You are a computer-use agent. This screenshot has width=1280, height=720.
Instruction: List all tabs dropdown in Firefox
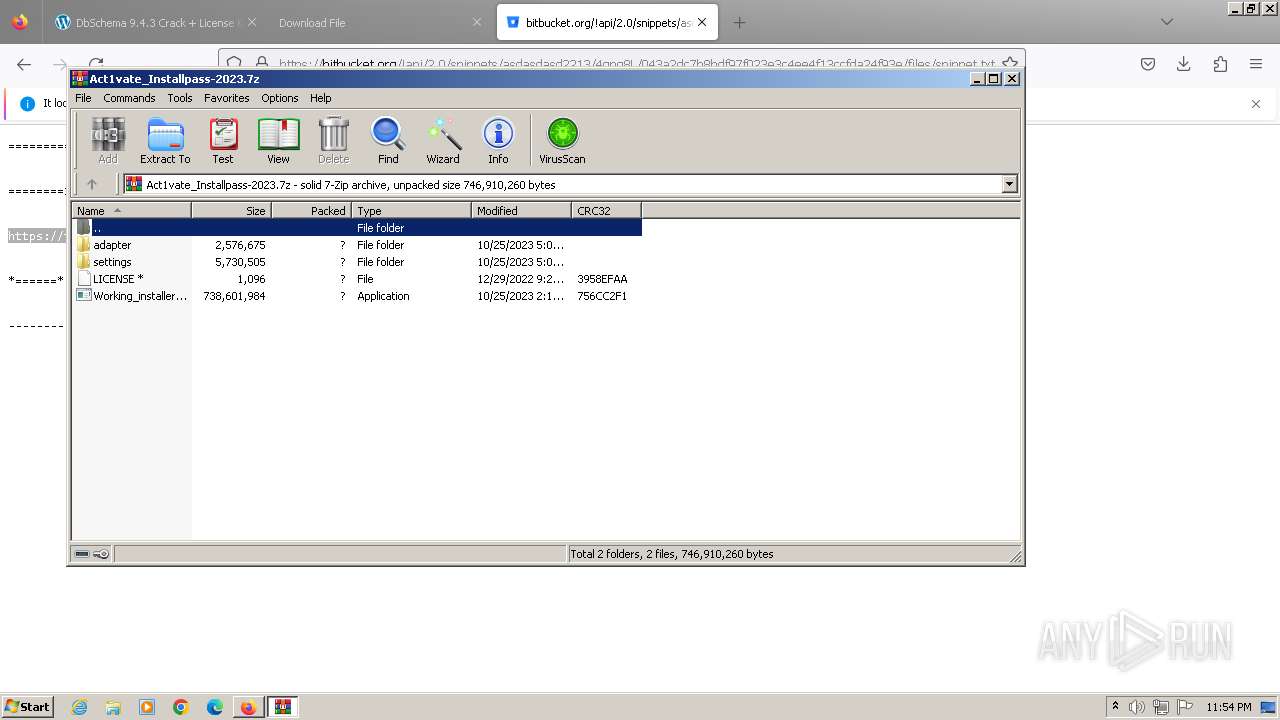[x=1166, y=22]
